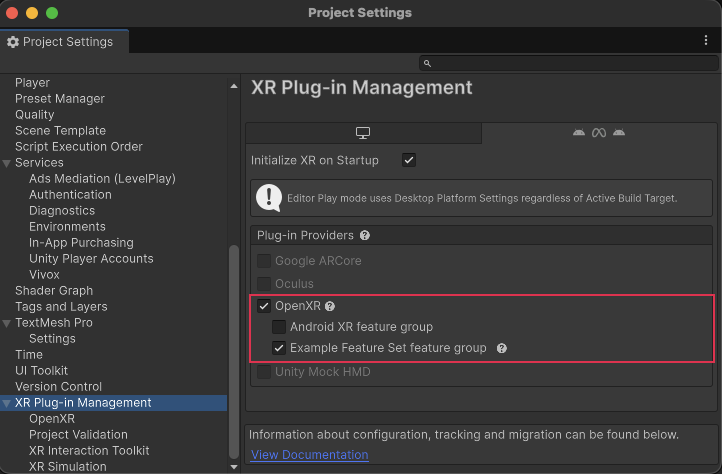Open UI Toolkit settings
Image resolution: width=722 pixels, height=474 pixels.
[x=41, y=371]
